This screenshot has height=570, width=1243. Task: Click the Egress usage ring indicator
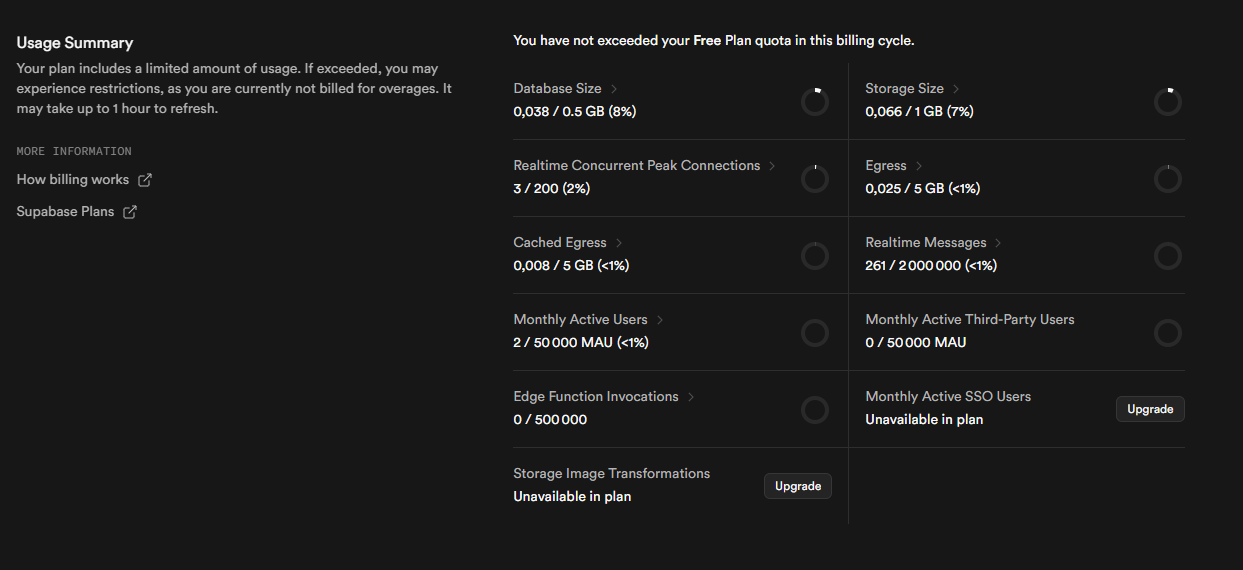(1167, 179)
